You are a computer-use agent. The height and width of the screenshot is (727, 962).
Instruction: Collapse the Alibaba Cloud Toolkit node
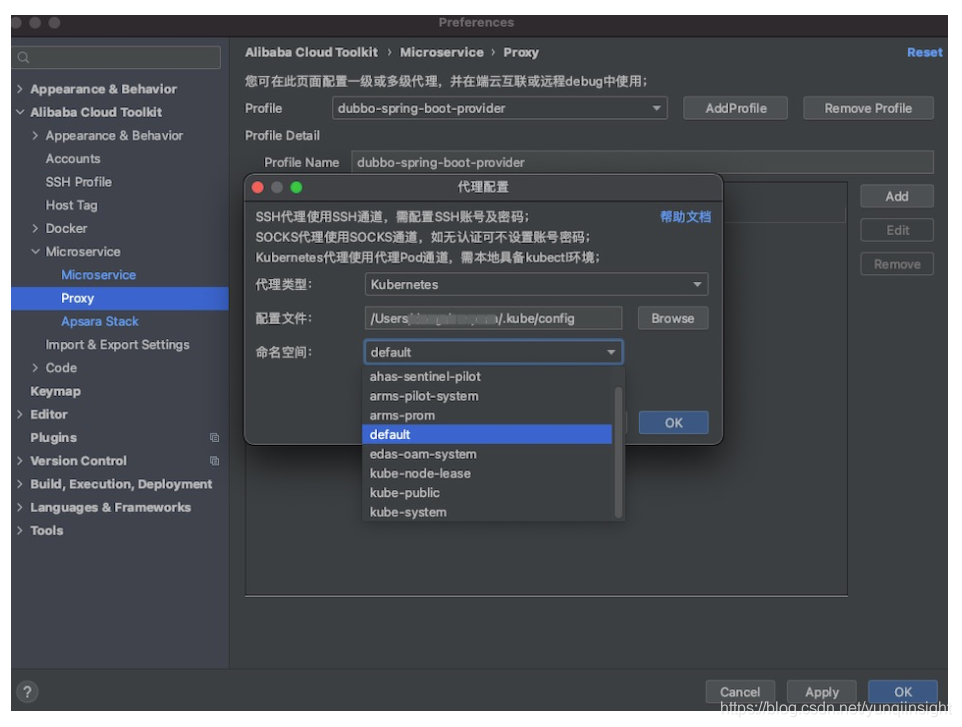click(x=20, y=112)
